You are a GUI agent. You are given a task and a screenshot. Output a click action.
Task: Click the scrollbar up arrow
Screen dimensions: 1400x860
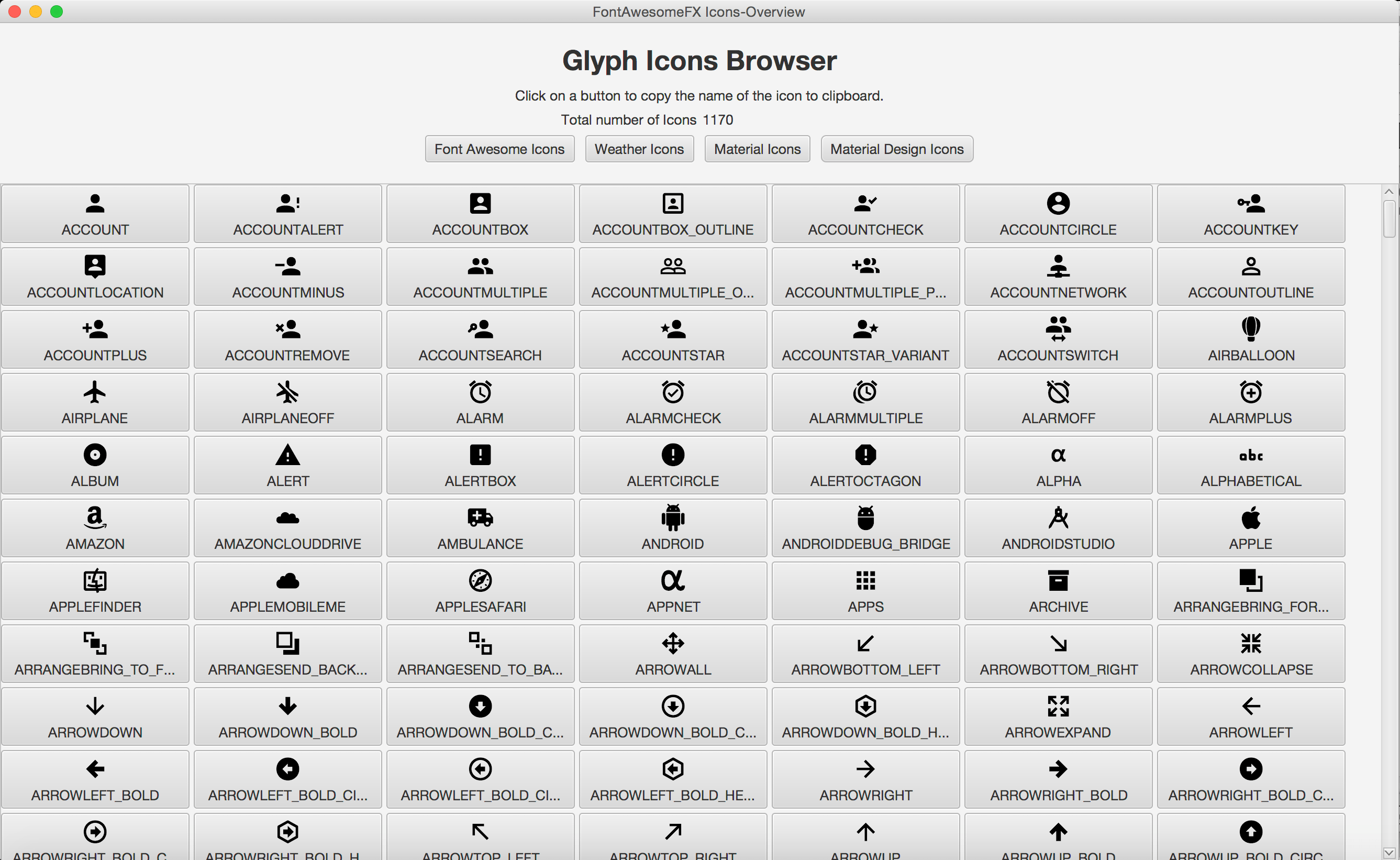(1388, 192)
